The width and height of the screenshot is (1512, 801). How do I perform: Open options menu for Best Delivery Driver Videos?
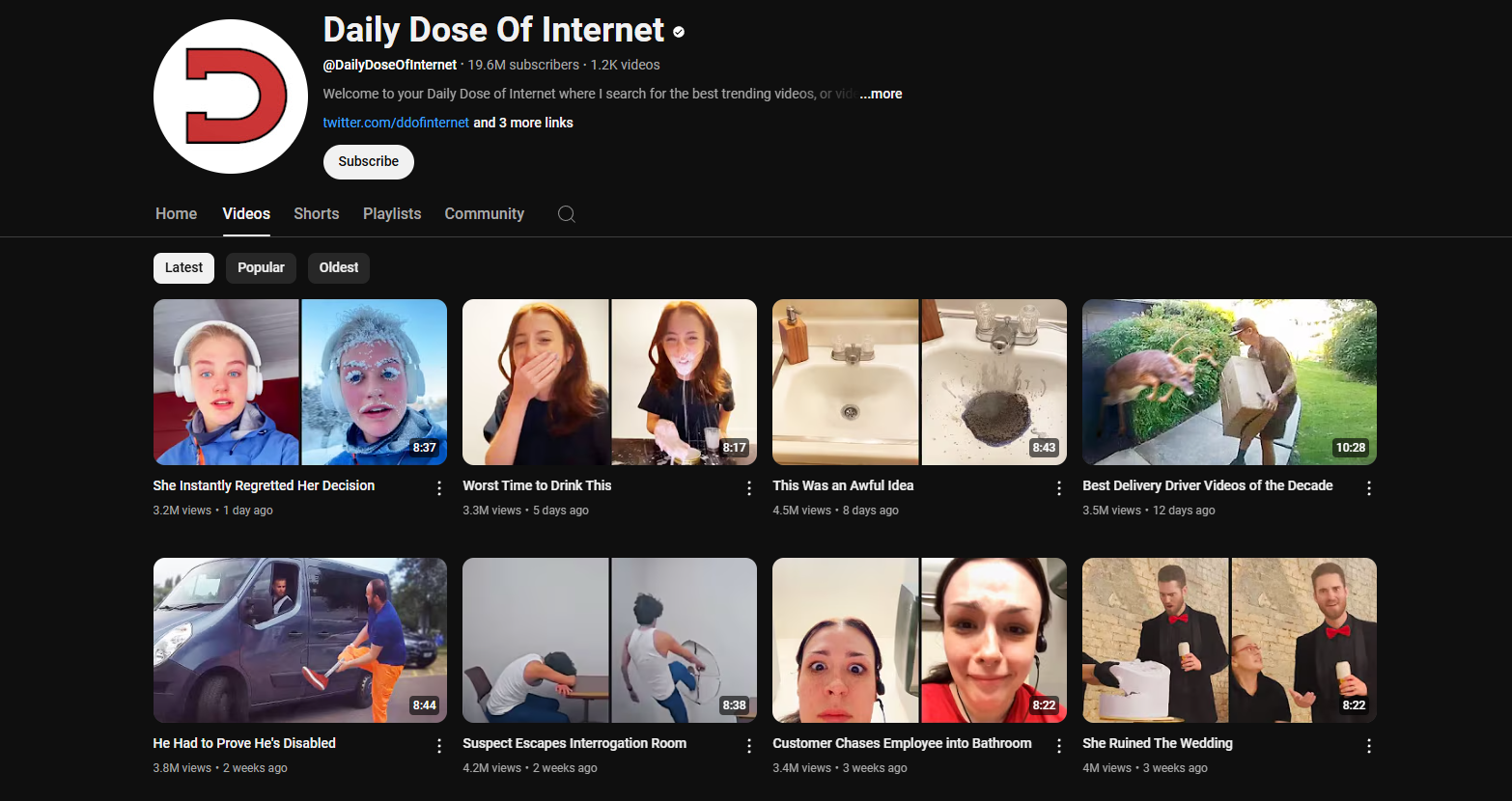[x=1369, y=488]
